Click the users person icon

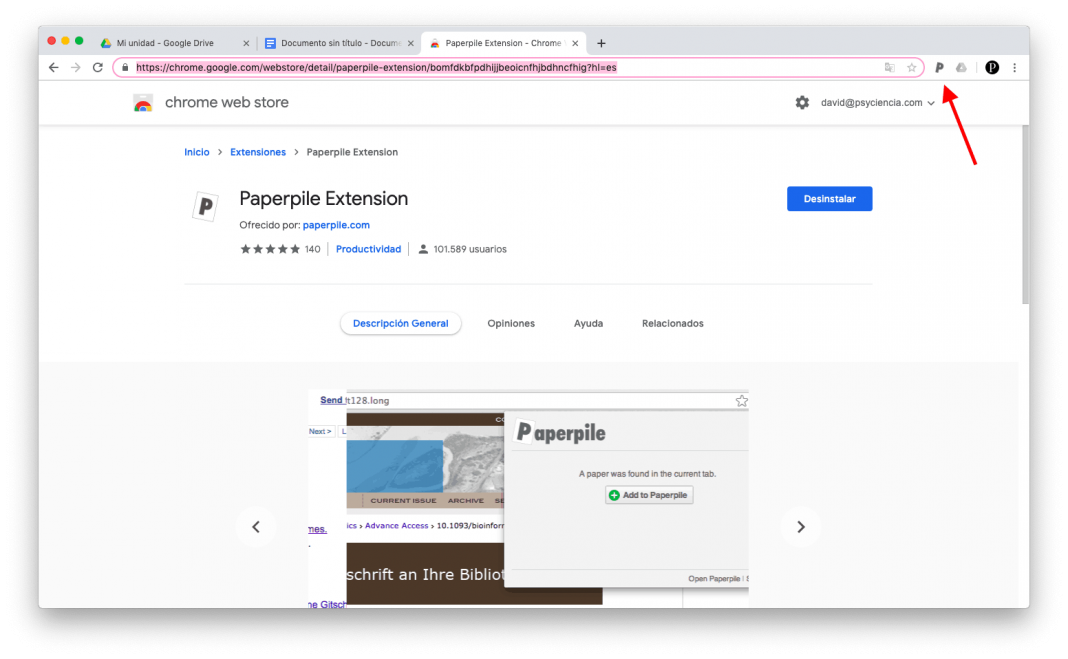423,249
